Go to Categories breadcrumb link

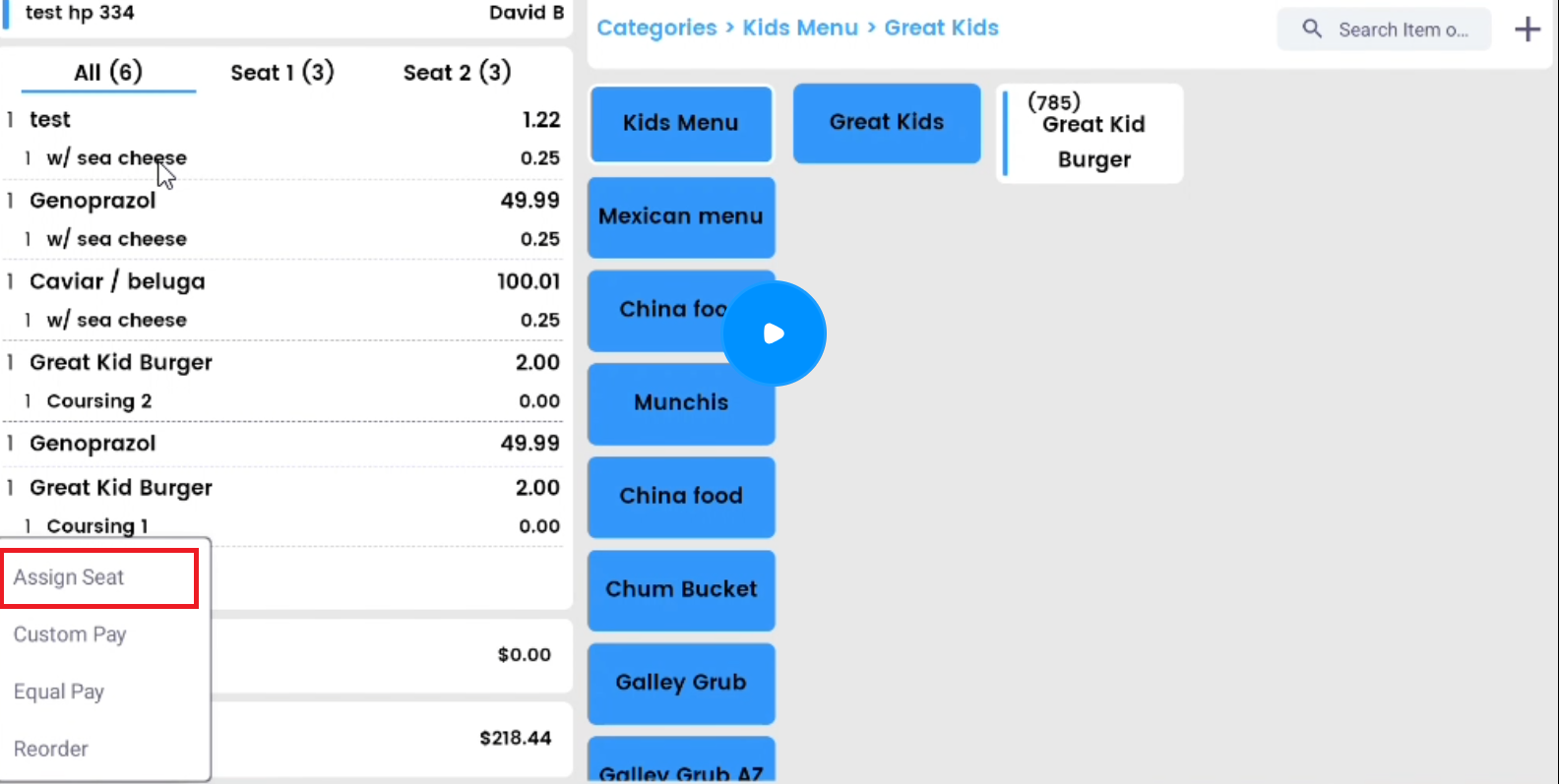click(656, 28)
